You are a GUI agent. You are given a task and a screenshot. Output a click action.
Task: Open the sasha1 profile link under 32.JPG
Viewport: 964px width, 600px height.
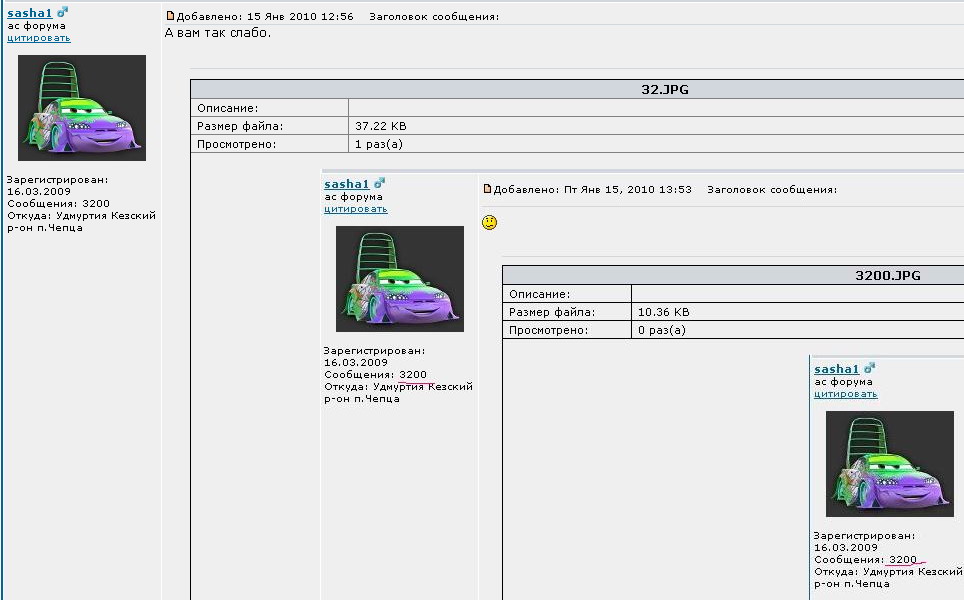pyautogui.click(x=346, y=185)
